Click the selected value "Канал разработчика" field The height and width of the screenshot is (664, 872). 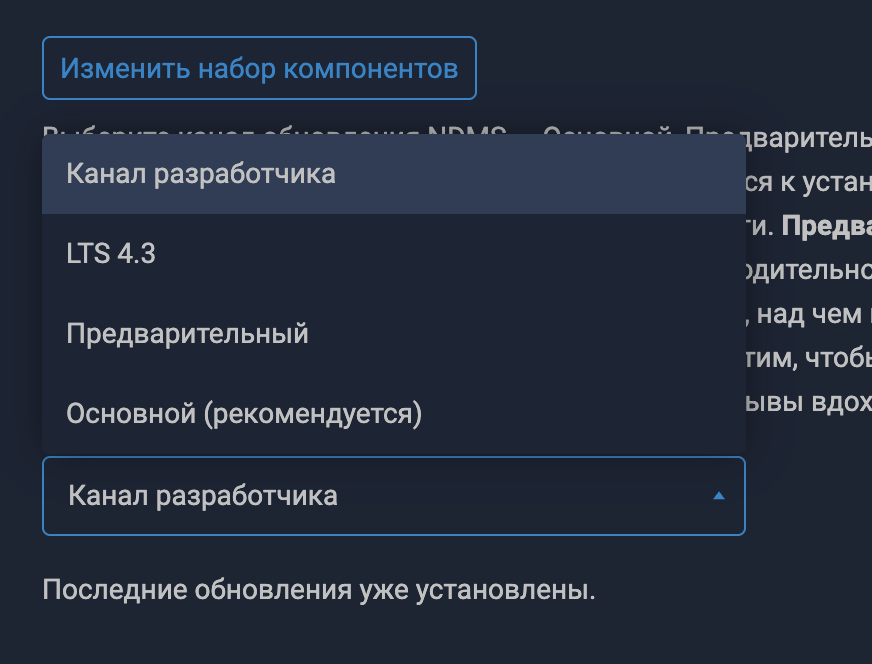(x=203, y=496)
